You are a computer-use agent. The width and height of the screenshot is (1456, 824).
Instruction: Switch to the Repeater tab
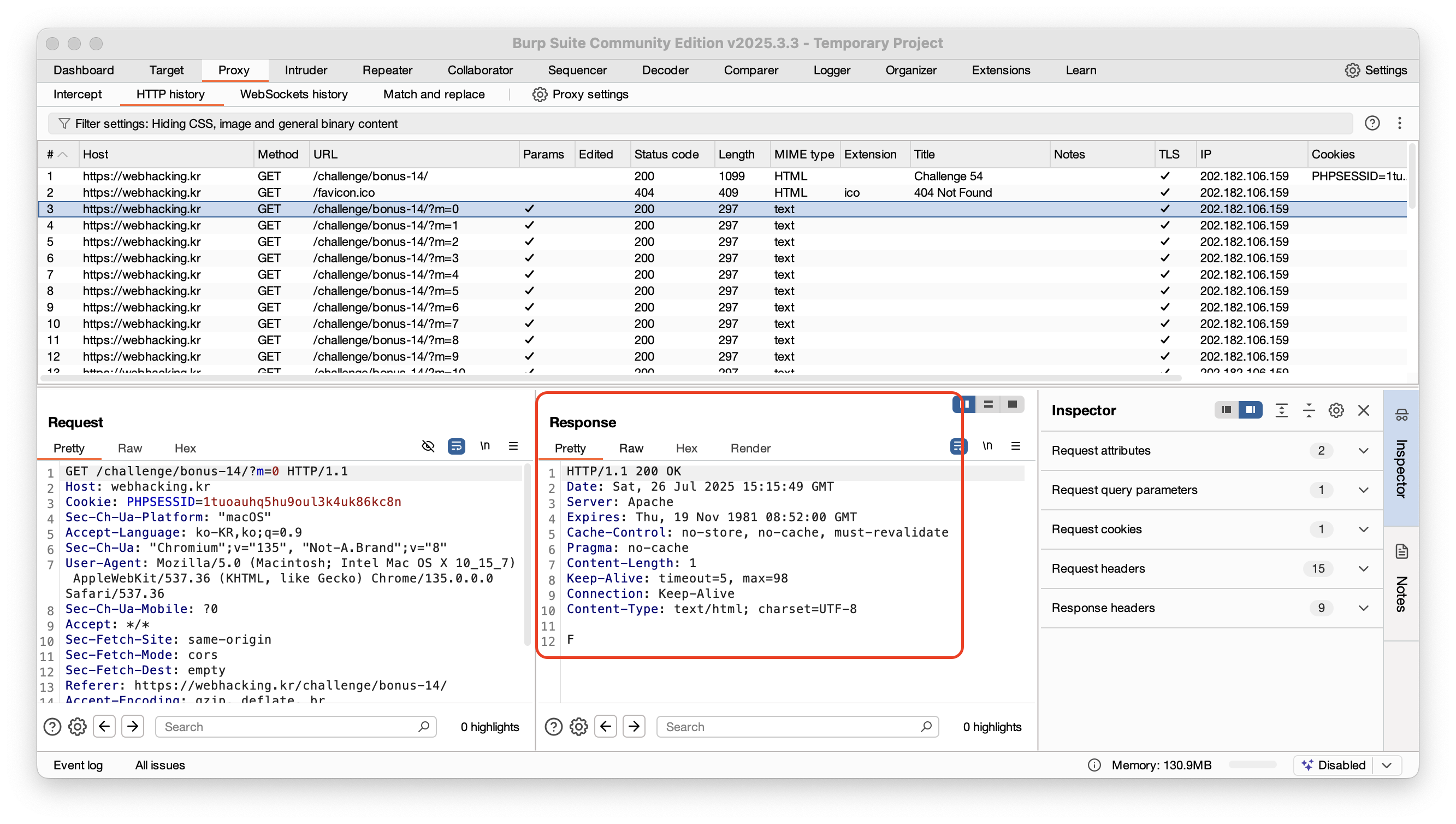point(387,70)
